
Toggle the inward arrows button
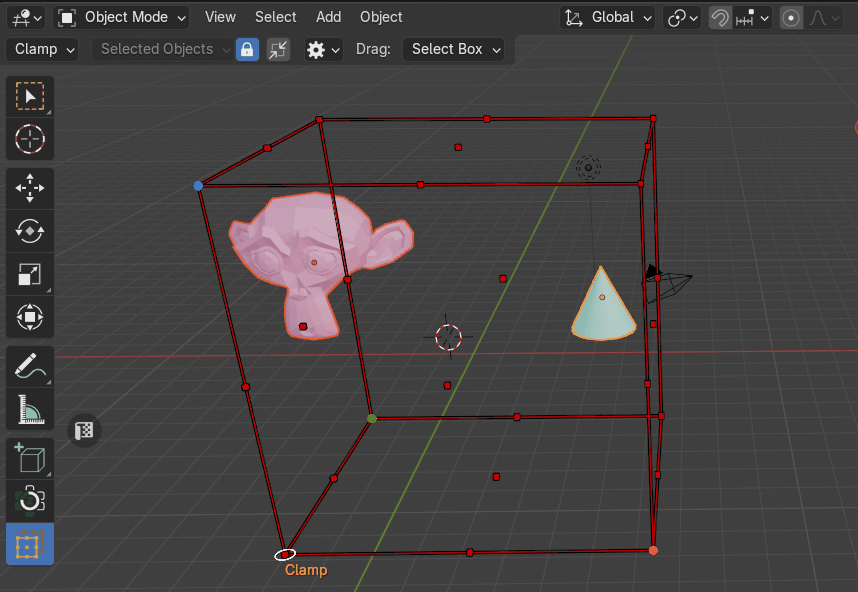click(278, 50)
